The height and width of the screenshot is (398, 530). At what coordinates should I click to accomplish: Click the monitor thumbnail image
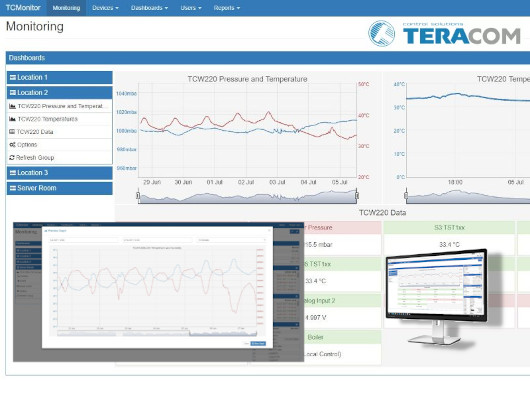point(436,296)
